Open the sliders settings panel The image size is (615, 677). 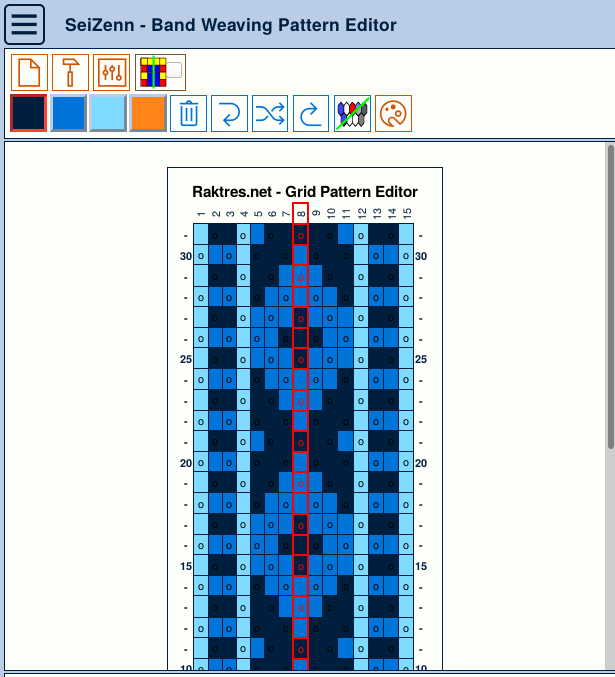(111, 73)
